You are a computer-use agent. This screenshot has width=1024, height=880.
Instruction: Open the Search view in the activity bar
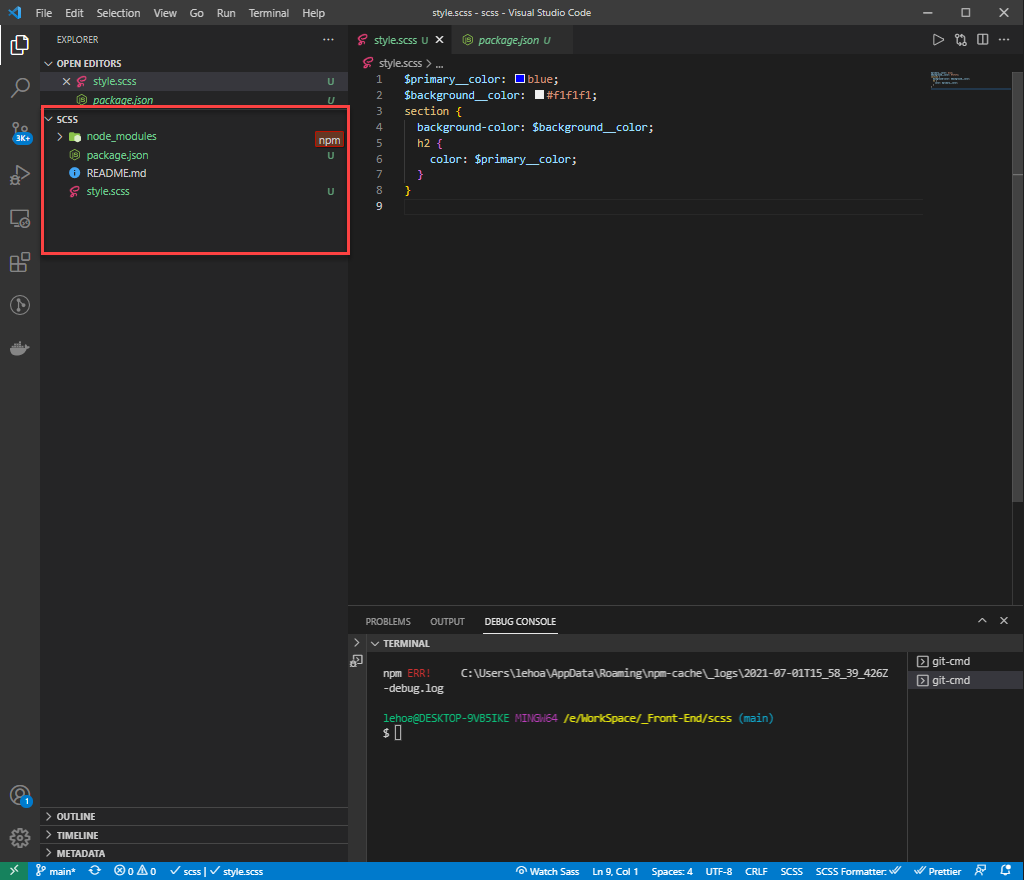(20, 87)
